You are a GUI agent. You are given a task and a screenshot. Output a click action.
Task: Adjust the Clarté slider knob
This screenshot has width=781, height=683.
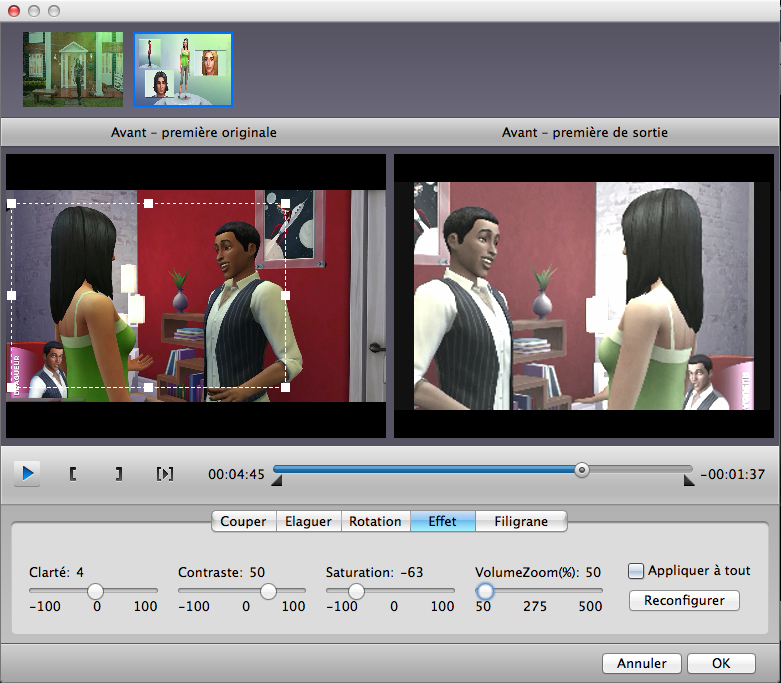pyautogui.click(x=95, y=591)
